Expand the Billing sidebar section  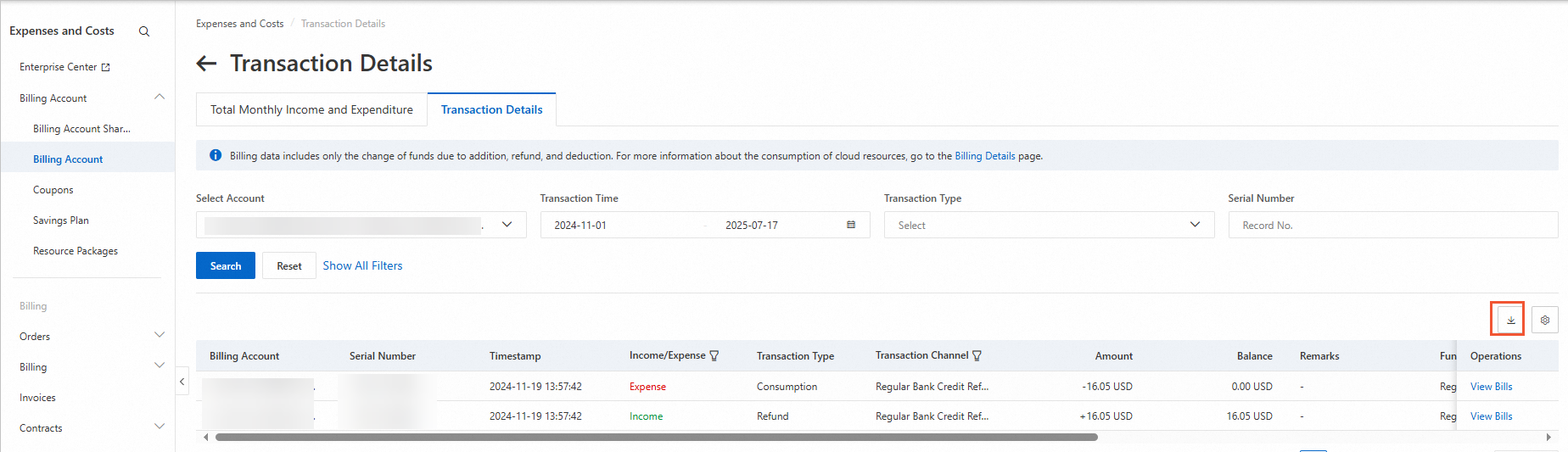160,366
